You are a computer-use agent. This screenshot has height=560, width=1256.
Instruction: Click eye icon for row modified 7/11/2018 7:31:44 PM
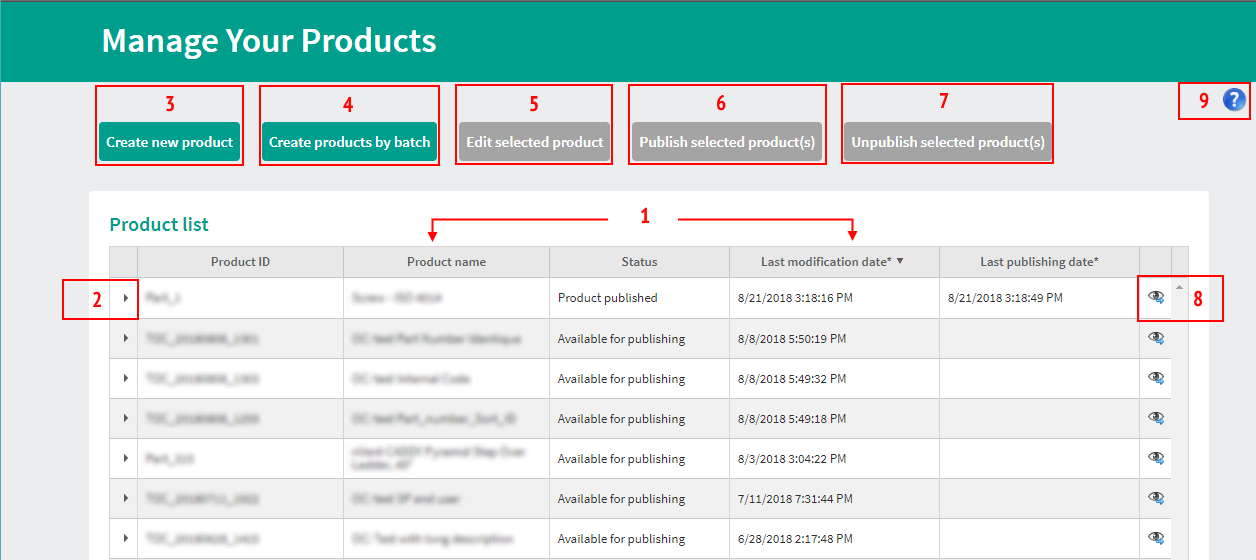[x=1156, y=498]
